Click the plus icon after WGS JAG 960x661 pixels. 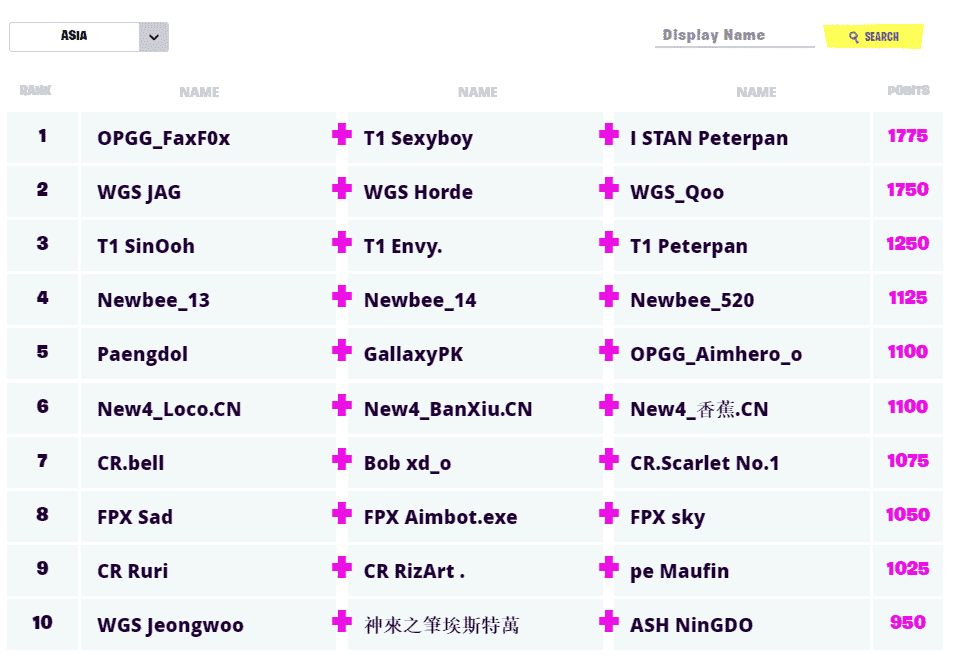[342, 189]
